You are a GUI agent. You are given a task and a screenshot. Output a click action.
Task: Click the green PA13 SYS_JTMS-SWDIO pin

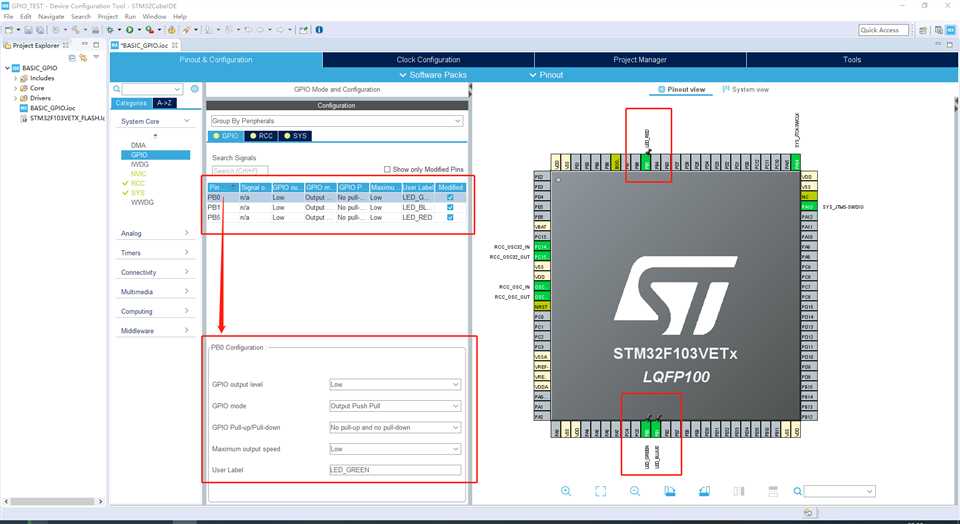(809, 206)
